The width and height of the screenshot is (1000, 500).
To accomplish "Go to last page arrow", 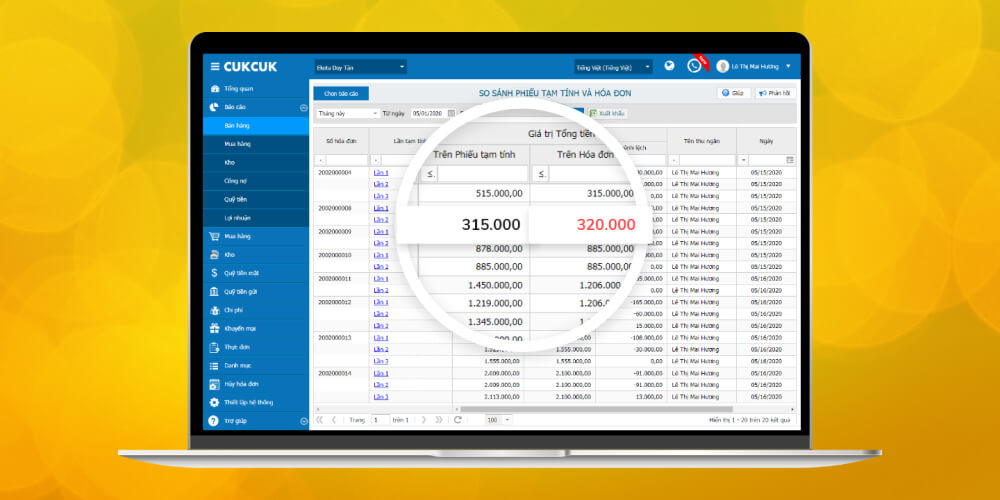I will coord(439,420).
